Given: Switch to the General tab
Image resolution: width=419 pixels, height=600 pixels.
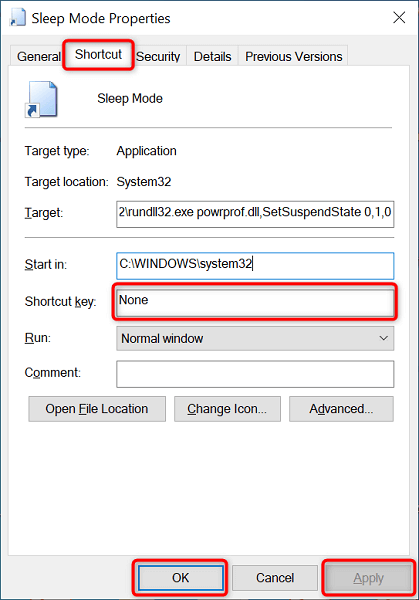Looking at the screenshot, I should pos(38,57).
